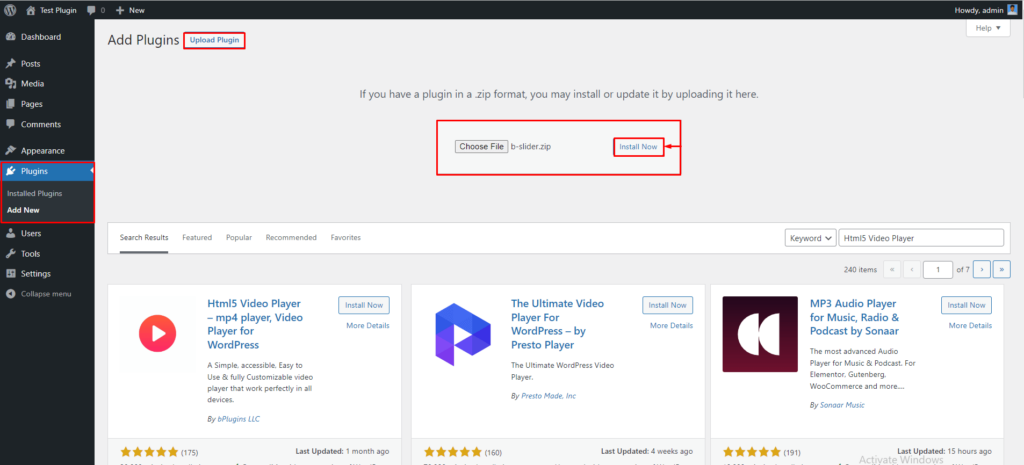Click the Appearance paintbrush icon

(11, 150)
